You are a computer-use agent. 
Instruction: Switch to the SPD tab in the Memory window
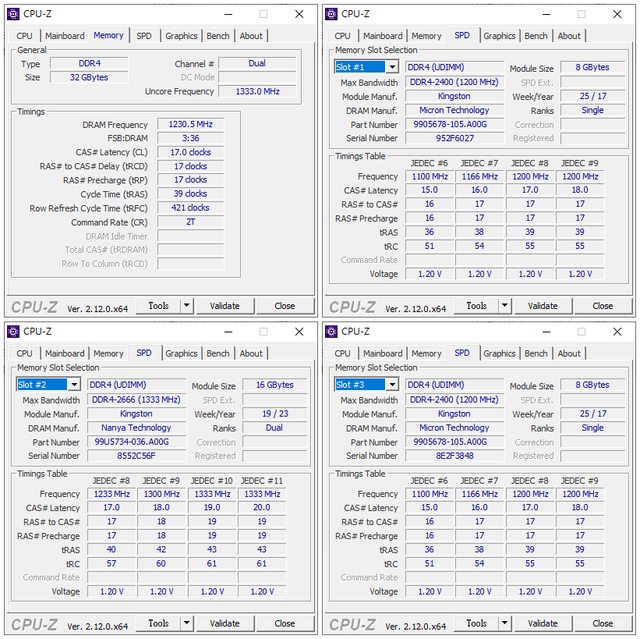click(145, 35)
